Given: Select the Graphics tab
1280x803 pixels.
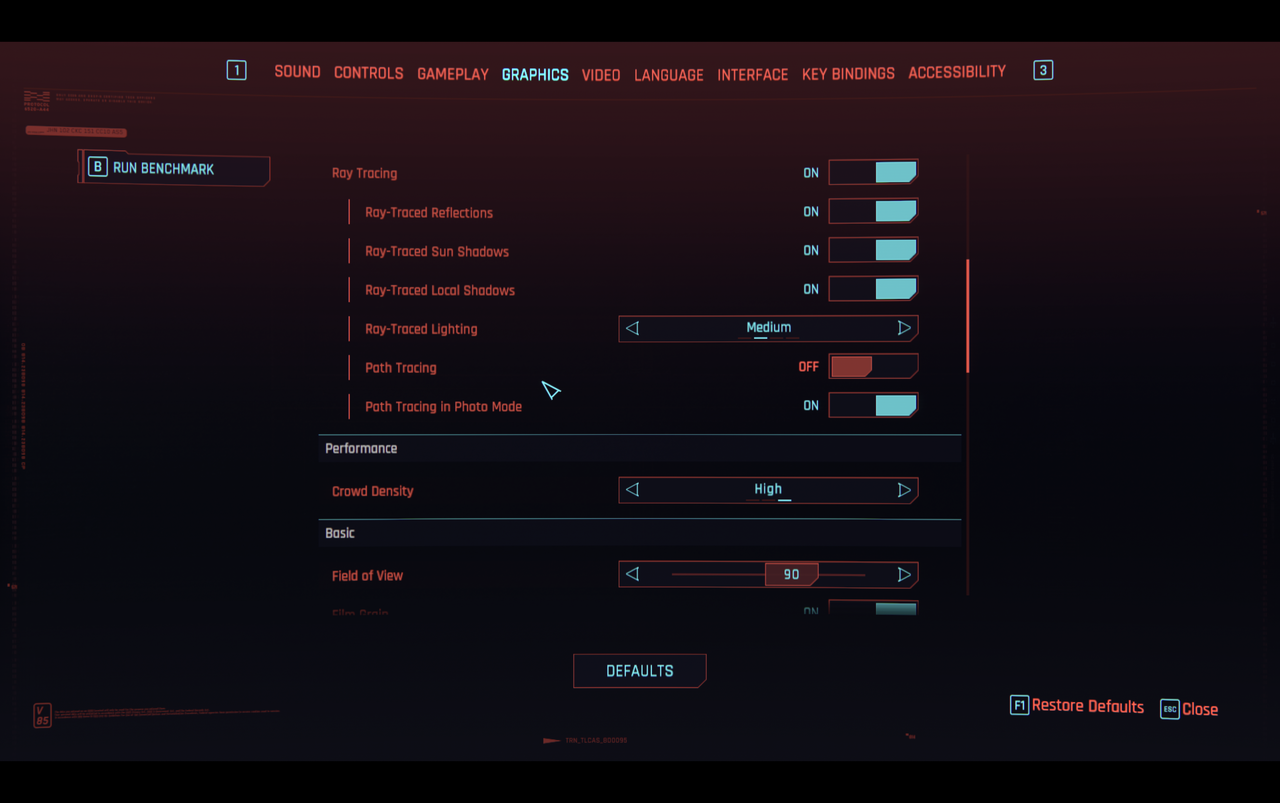Looking at the screenshot, I should click(x=535, y=75).
